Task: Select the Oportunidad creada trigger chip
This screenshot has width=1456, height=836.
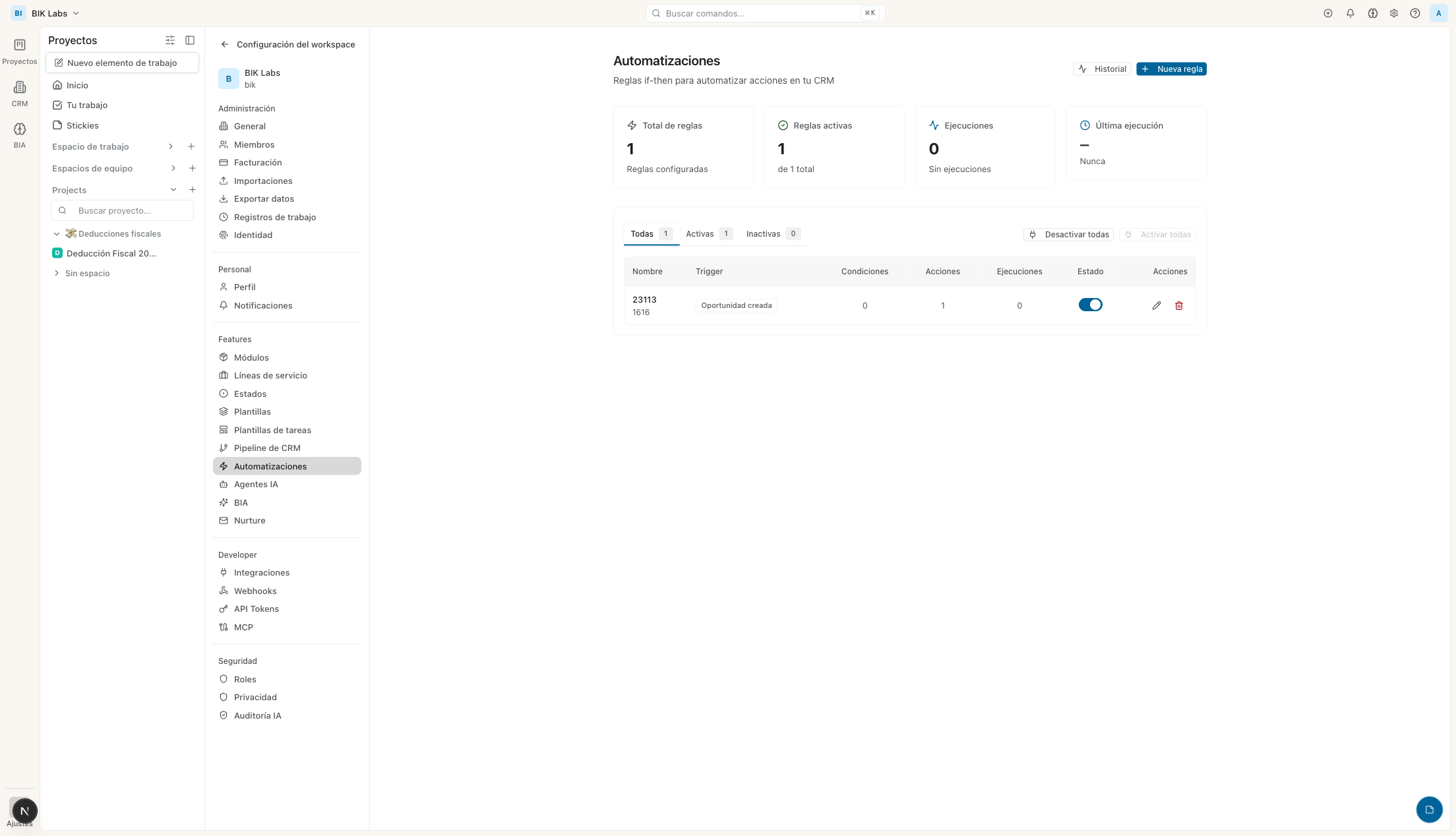Action: (x=737, y=305)
